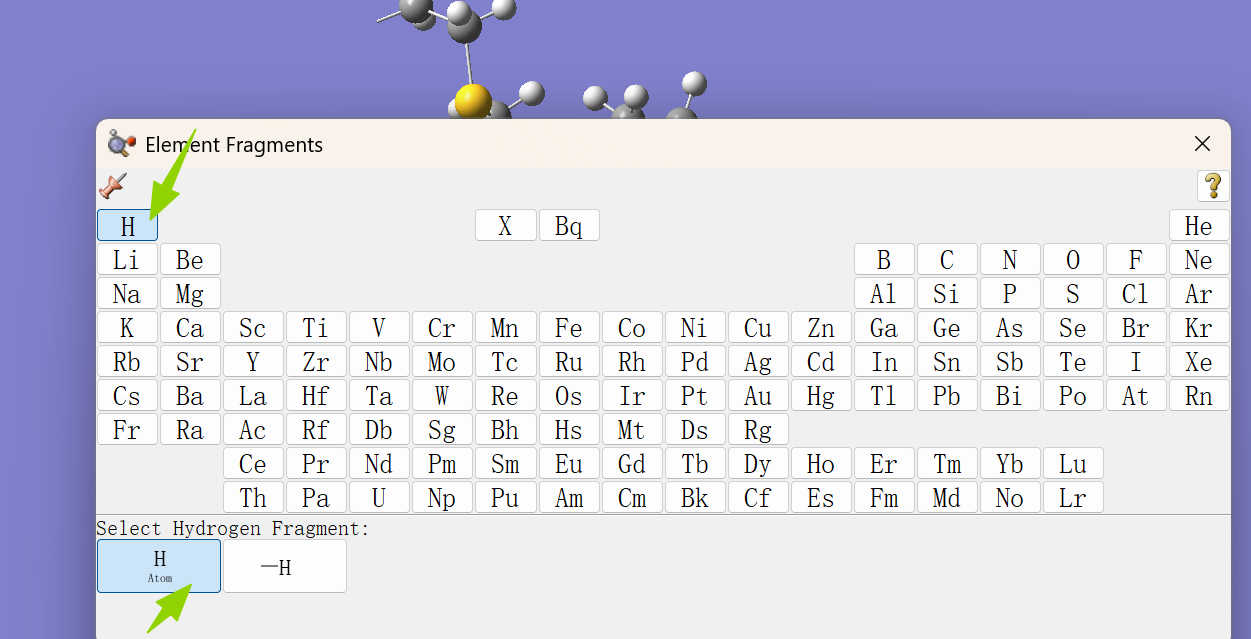Select the Oxygen element
This screenshot has height=639, width=1251.
point(1072,260)
